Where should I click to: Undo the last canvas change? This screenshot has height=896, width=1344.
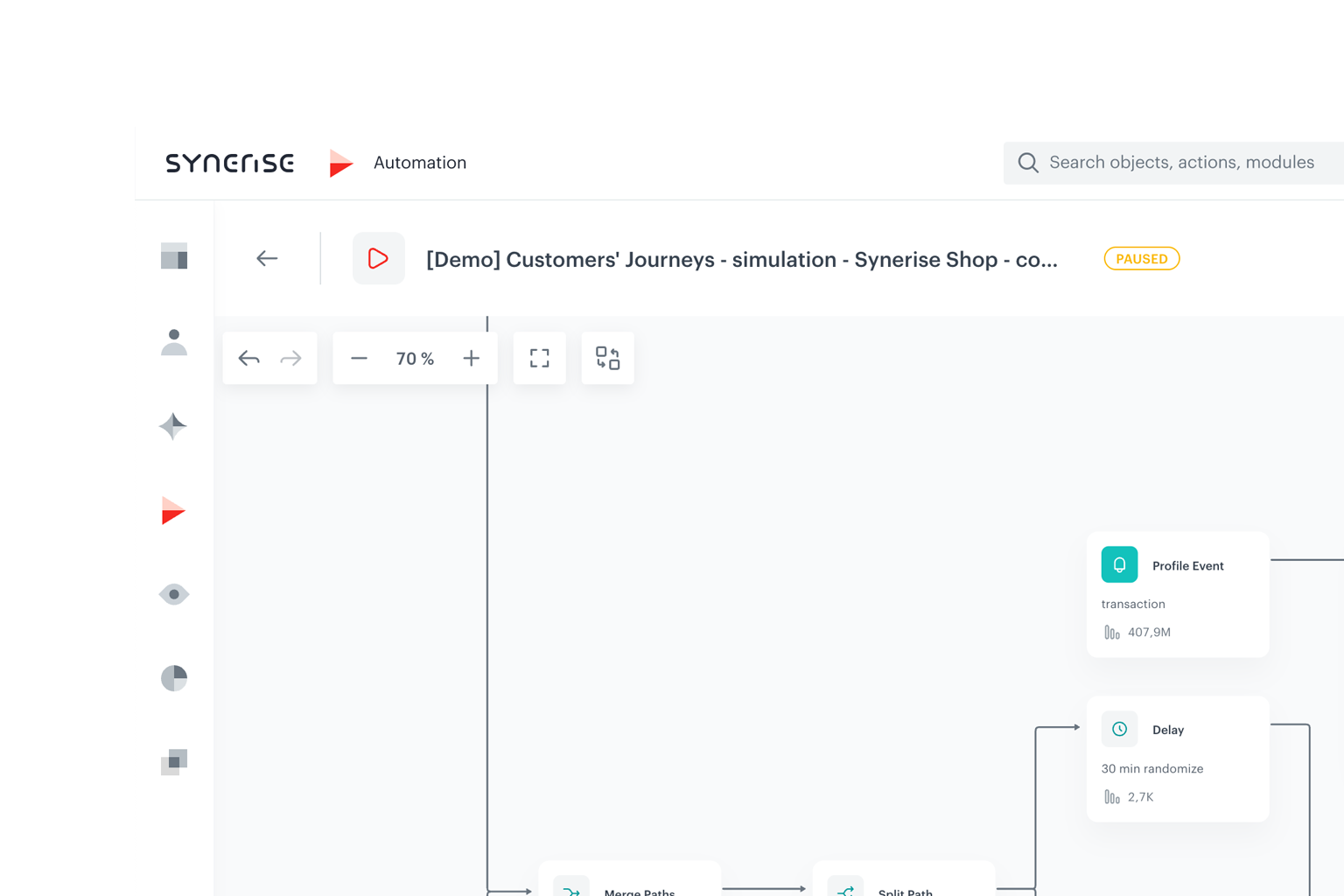click(248, 357)
